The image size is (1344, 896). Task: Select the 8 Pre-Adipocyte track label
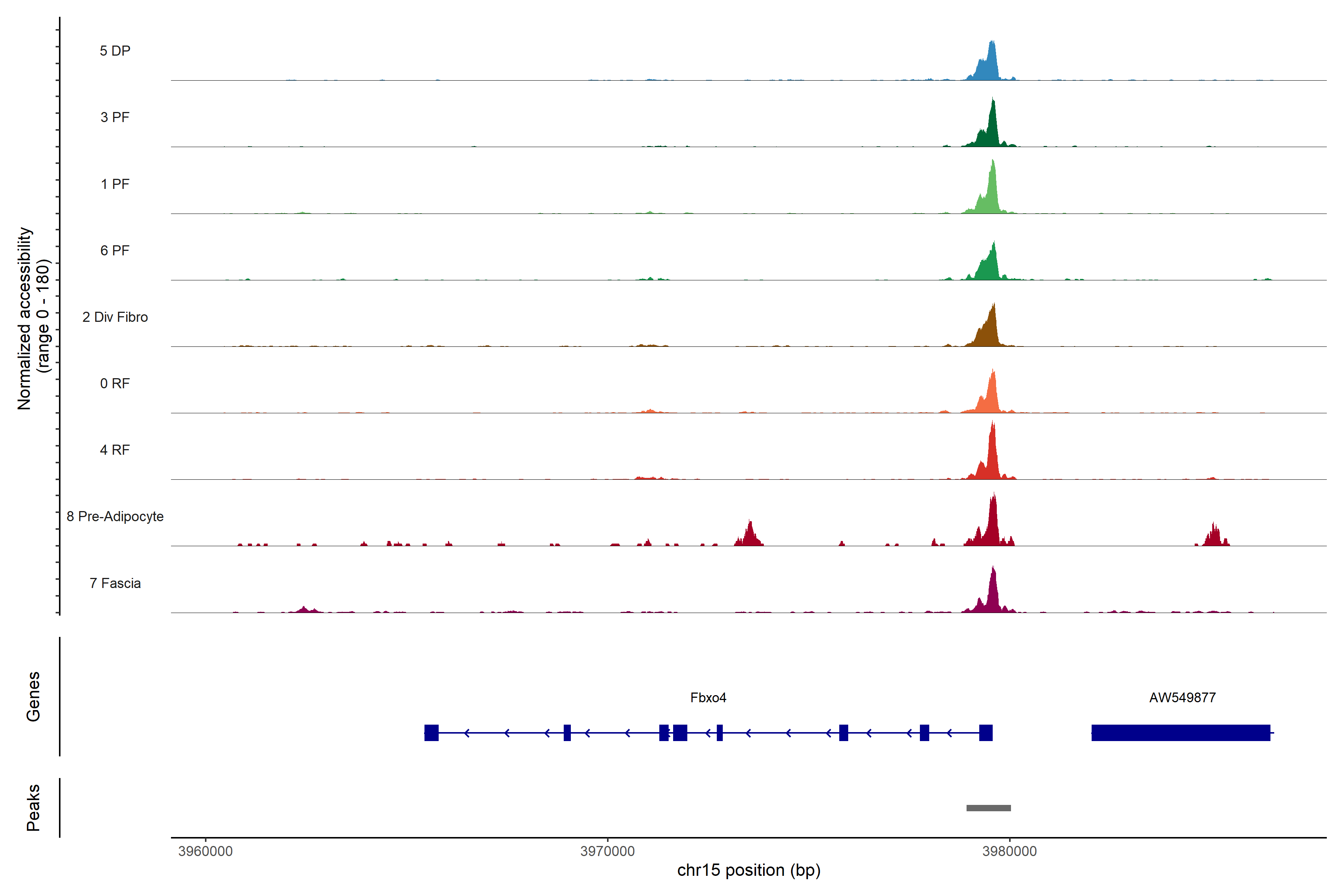point(115,517)
